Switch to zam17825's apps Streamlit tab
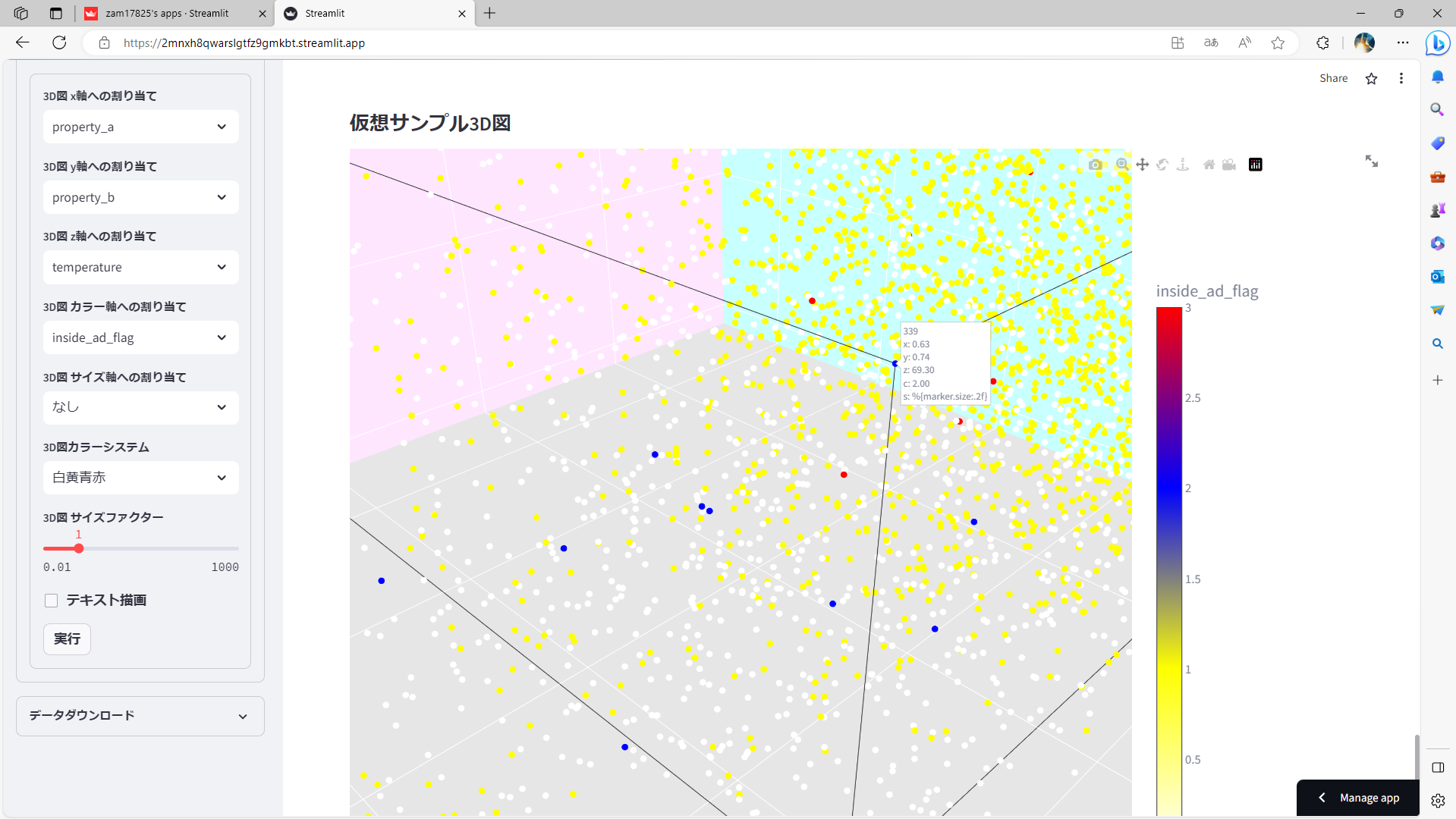 tap(167, 14)
